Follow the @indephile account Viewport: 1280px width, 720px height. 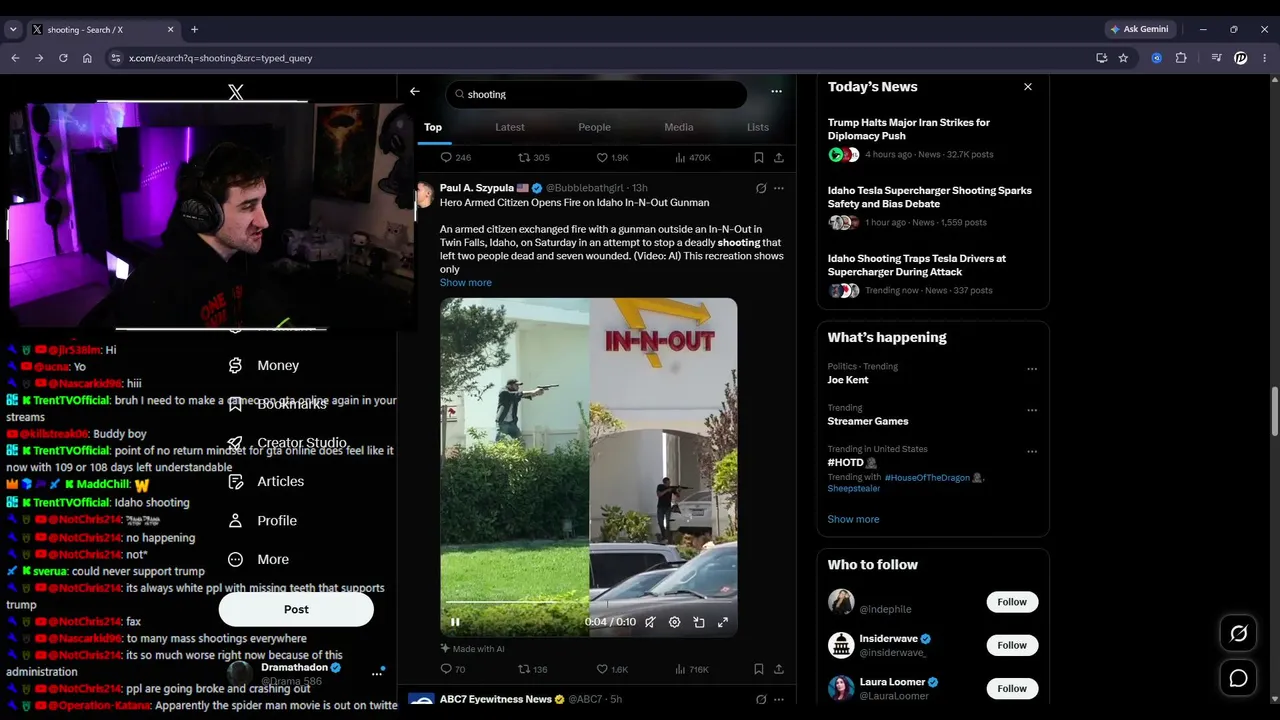tap(1012, 602)
